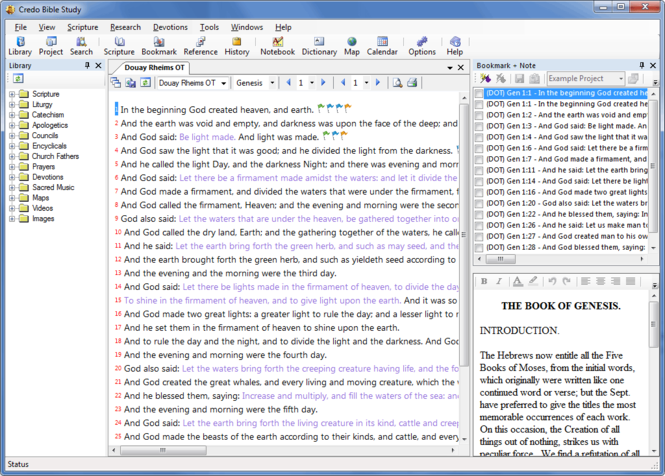Click verse 13 evening and morning third day
The height and width of the screenshot is (476, 665).
(230, 273)
